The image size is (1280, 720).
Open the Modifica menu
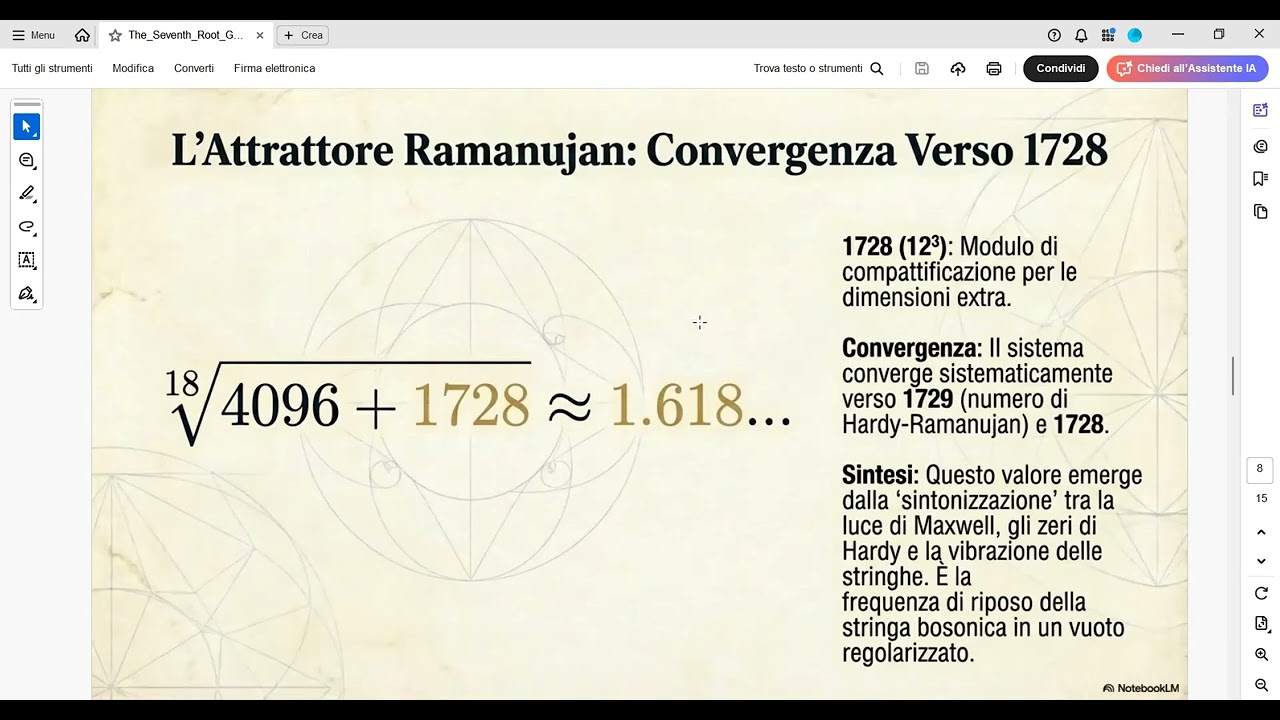[133, 68]
